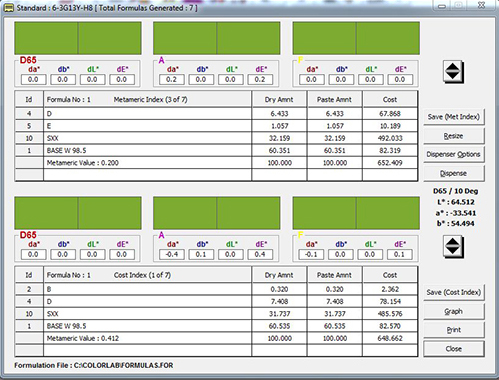This screenshot has height=380, width=499.
Task: Click the cost cell 485.576
Action: pos(390,314)
